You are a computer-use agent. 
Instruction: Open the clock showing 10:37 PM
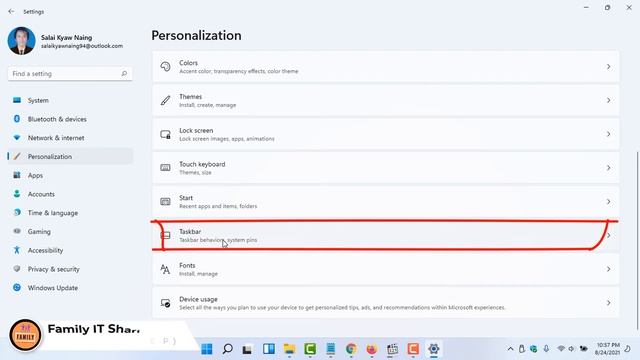pyautogui.click(x=607, y=349)
